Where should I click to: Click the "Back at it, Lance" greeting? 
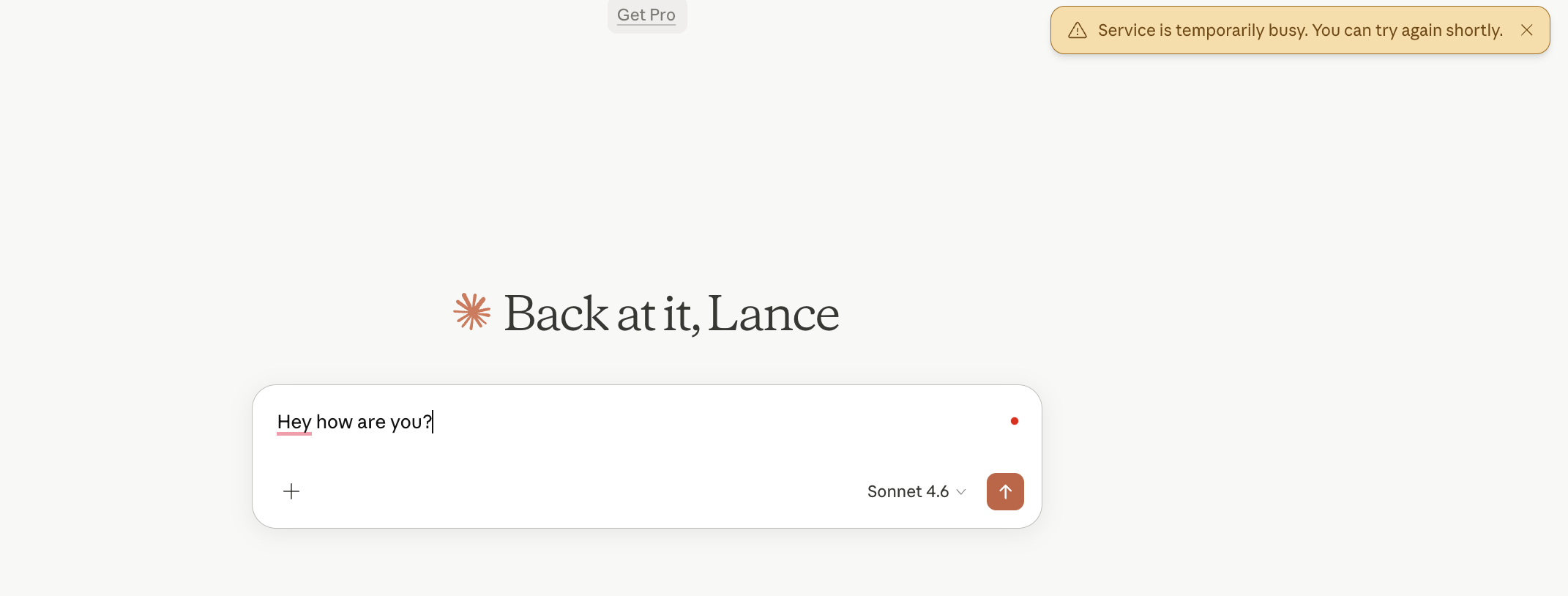671,313
